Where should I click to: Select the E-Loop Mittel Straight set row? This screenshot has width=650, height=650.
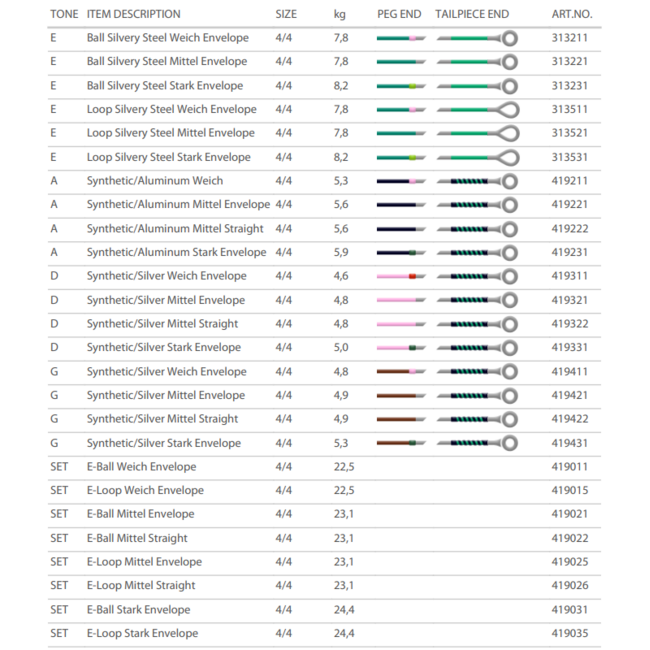pos(141,586)
